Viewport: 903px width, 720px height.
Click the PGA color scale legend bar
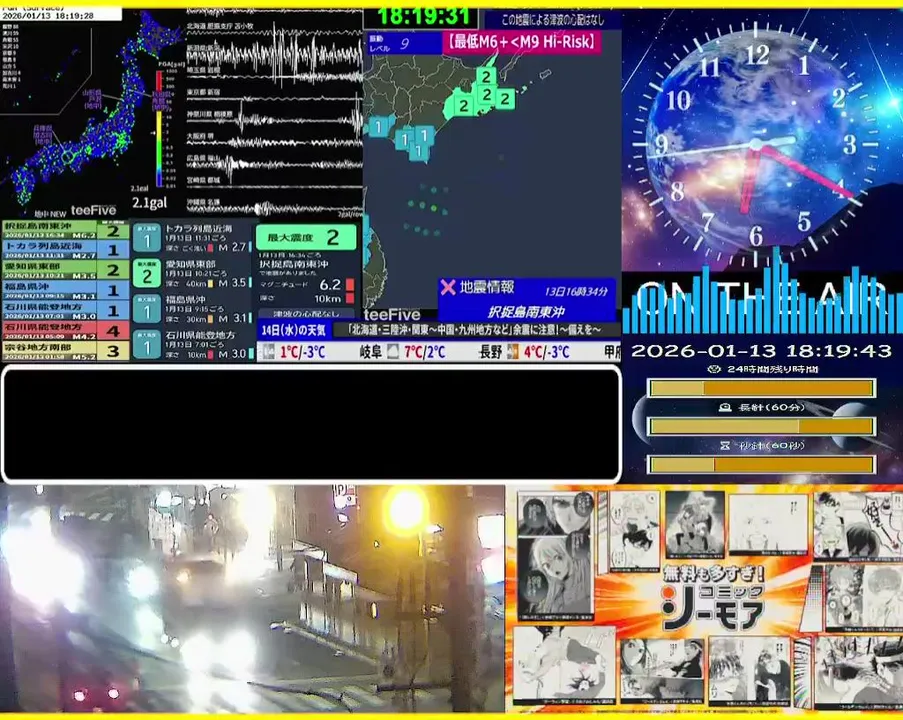point(159,129)
